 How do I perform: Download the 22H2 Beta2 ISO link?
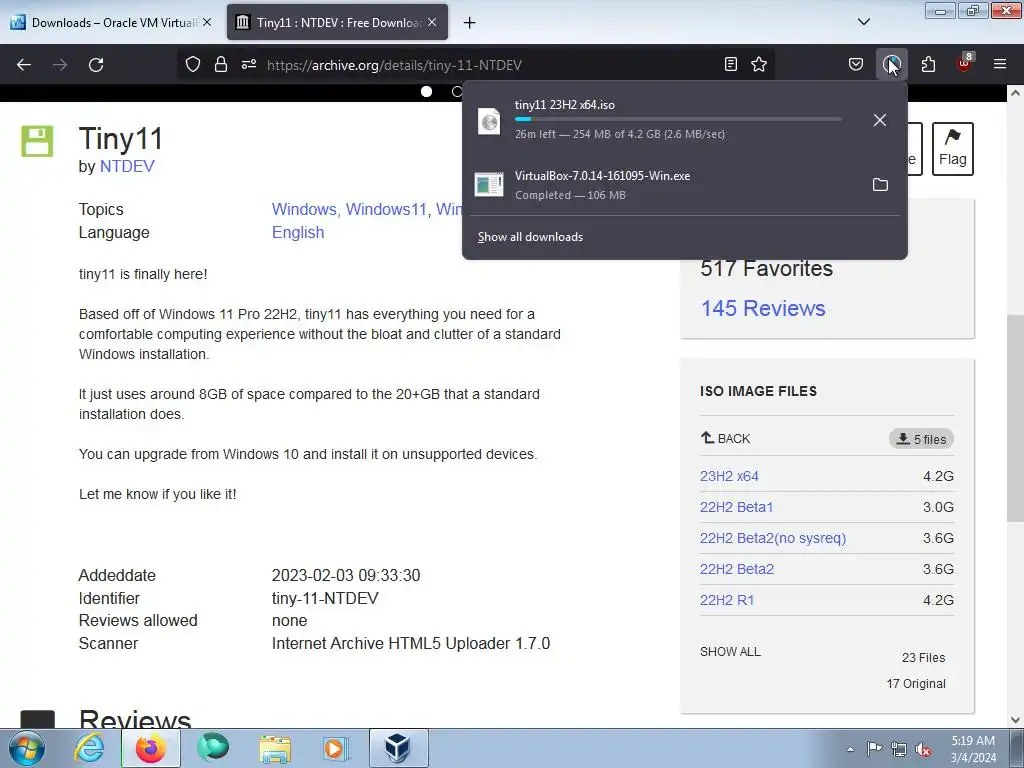(x=737, y=569)
